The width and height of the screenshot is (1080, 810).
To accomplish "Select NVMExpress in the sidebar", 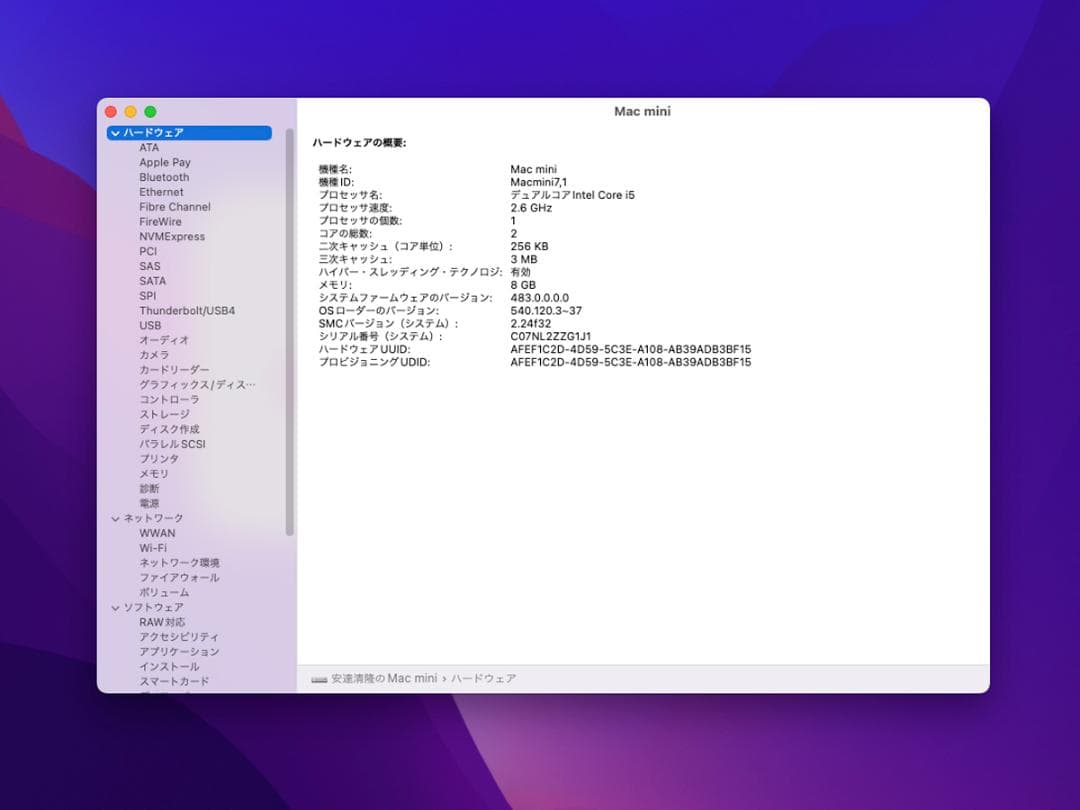I will click(x=172, y=237).
